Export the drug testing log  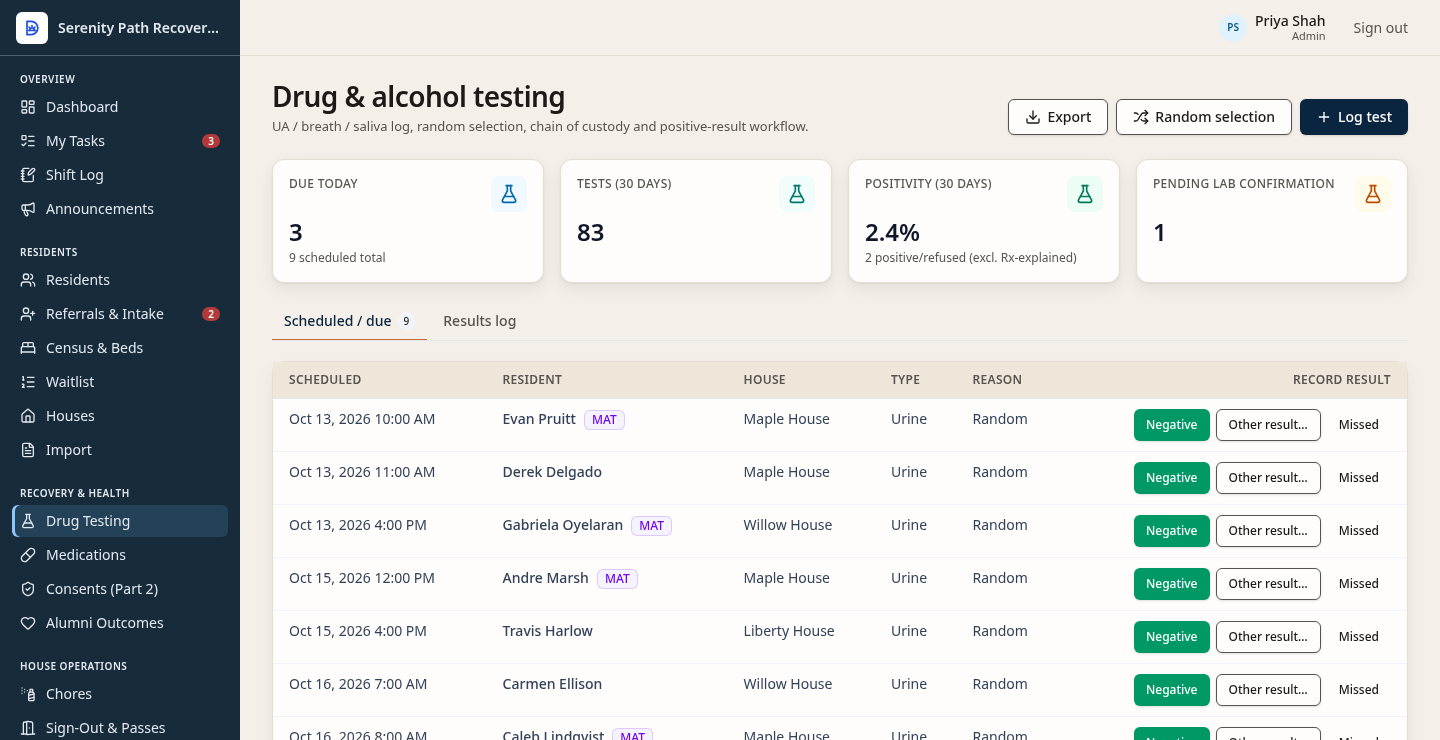click(1058, 117)
